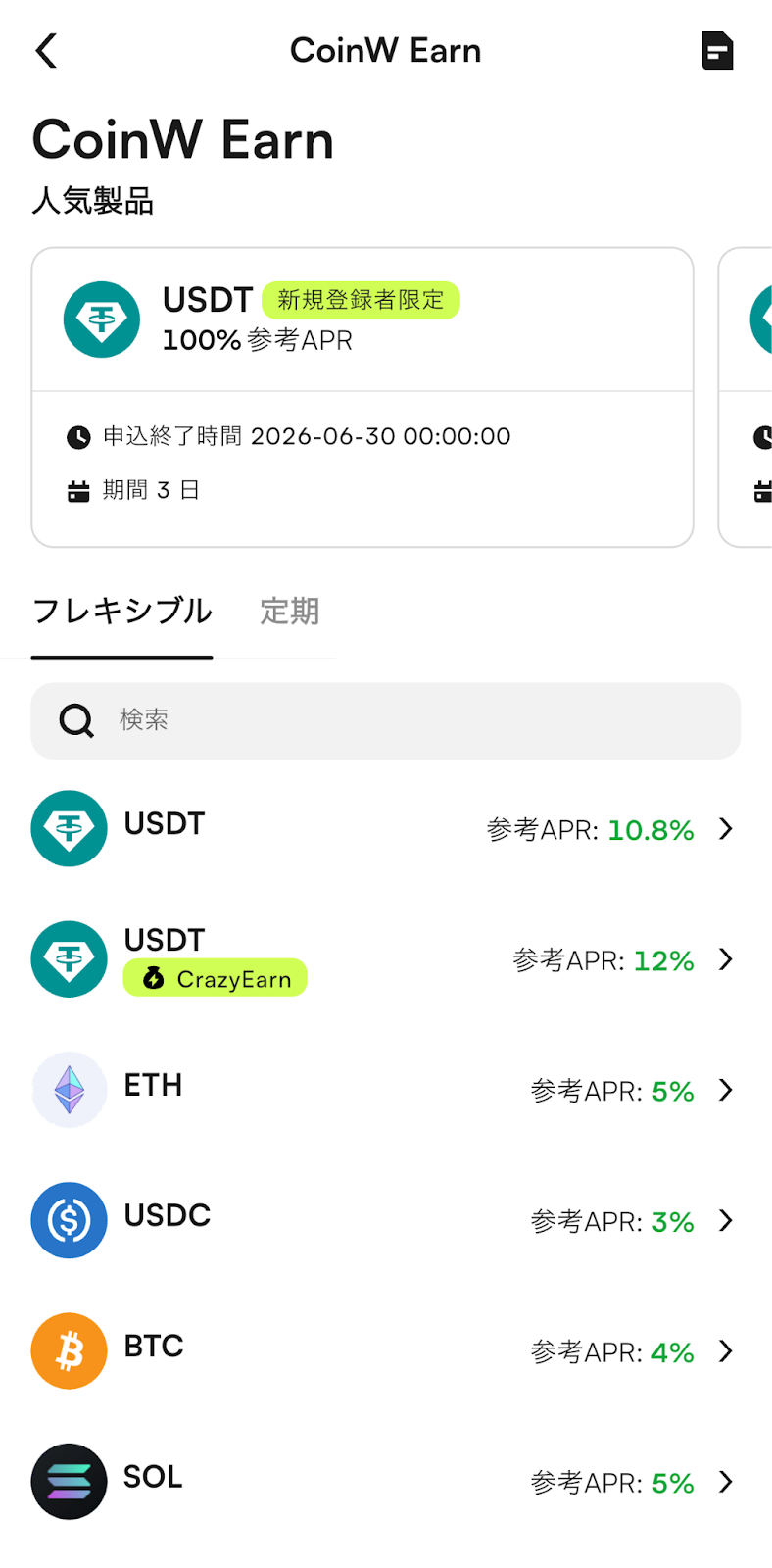Tap the USDC coin icon

click(x=70, y=1220)
